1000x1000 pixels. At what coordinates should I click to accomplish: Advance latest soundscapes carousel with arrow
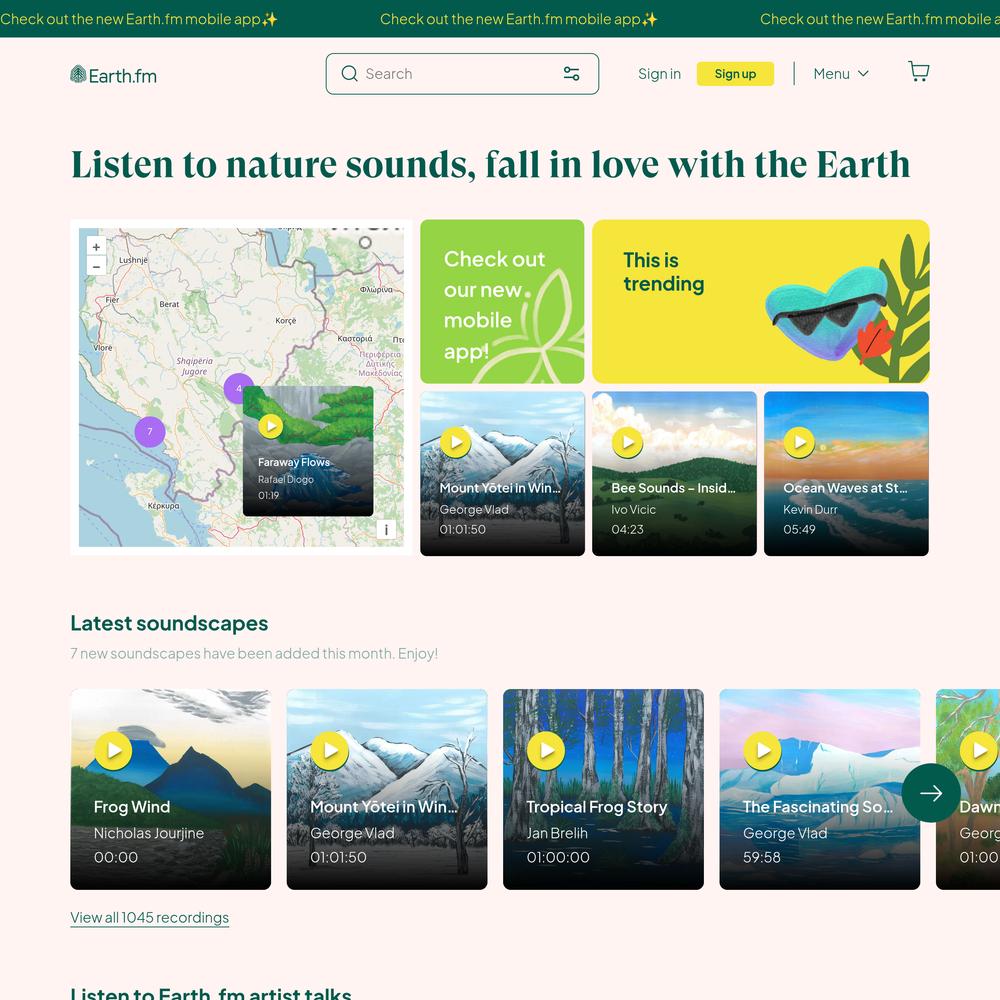pos(931,793)
